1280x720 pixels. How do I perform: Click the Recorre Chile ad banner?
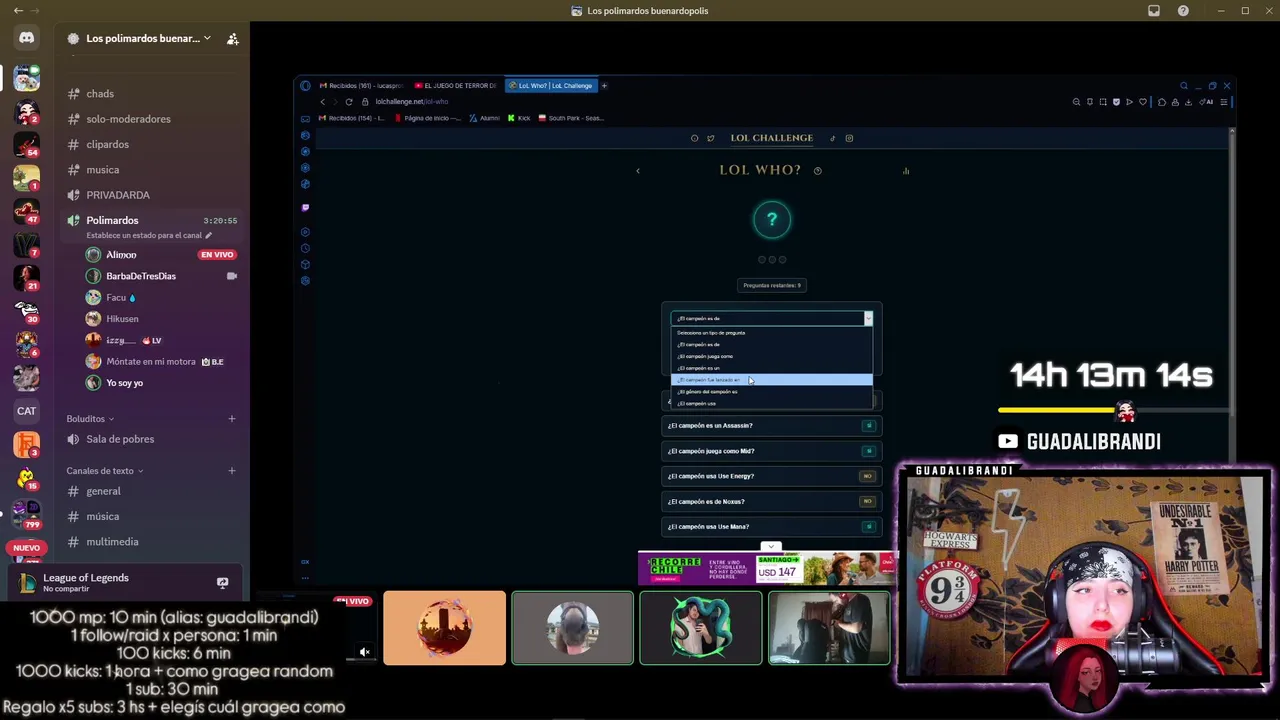767,569
